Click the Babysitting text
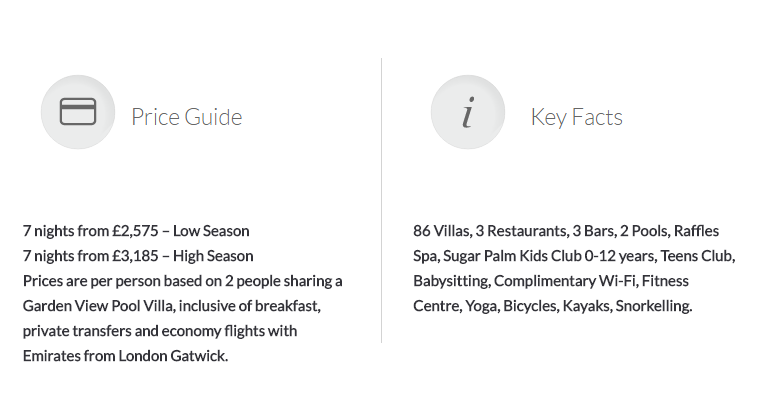The height and width of the screenshot is (418, 764). [451, 281]
